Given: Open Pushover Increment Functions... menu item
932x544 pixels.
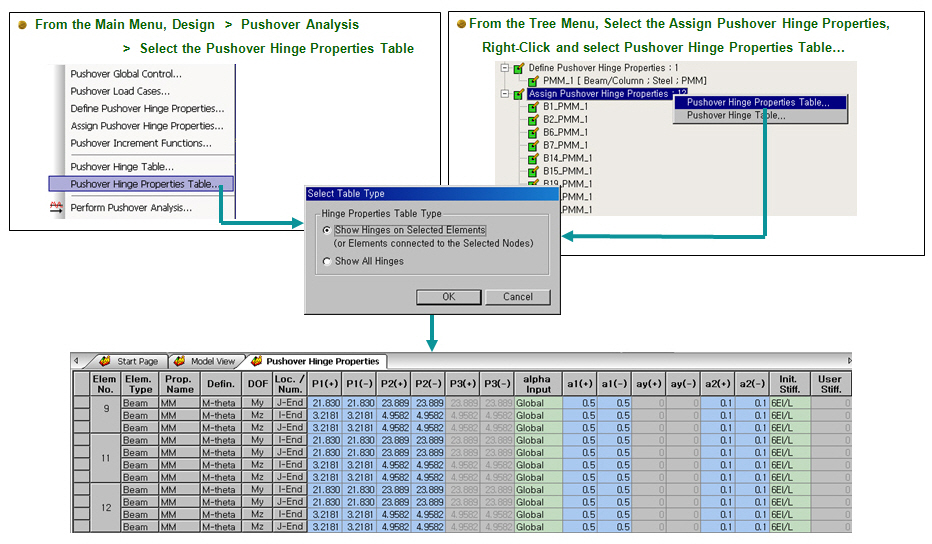Looking at the screenshot, I should click(141, 143).
